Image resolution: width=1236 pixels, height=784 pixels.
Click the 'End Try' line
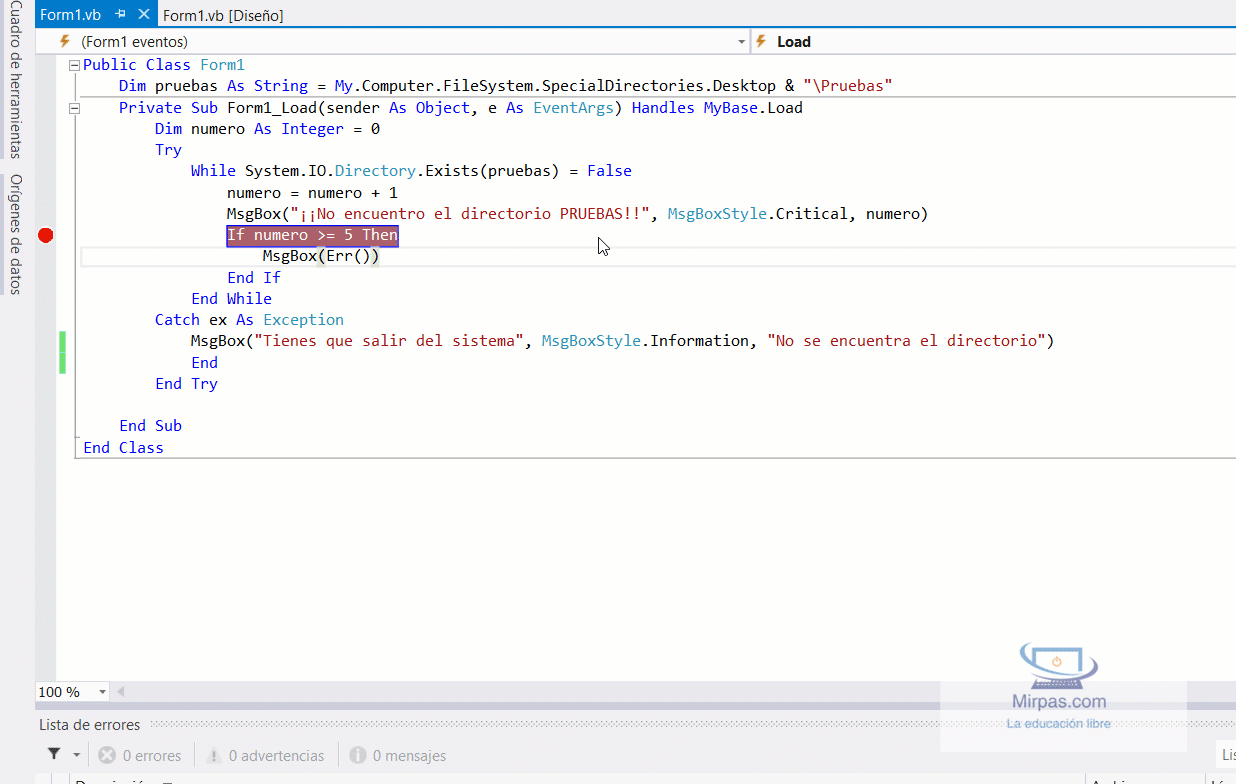pos(186,384)
